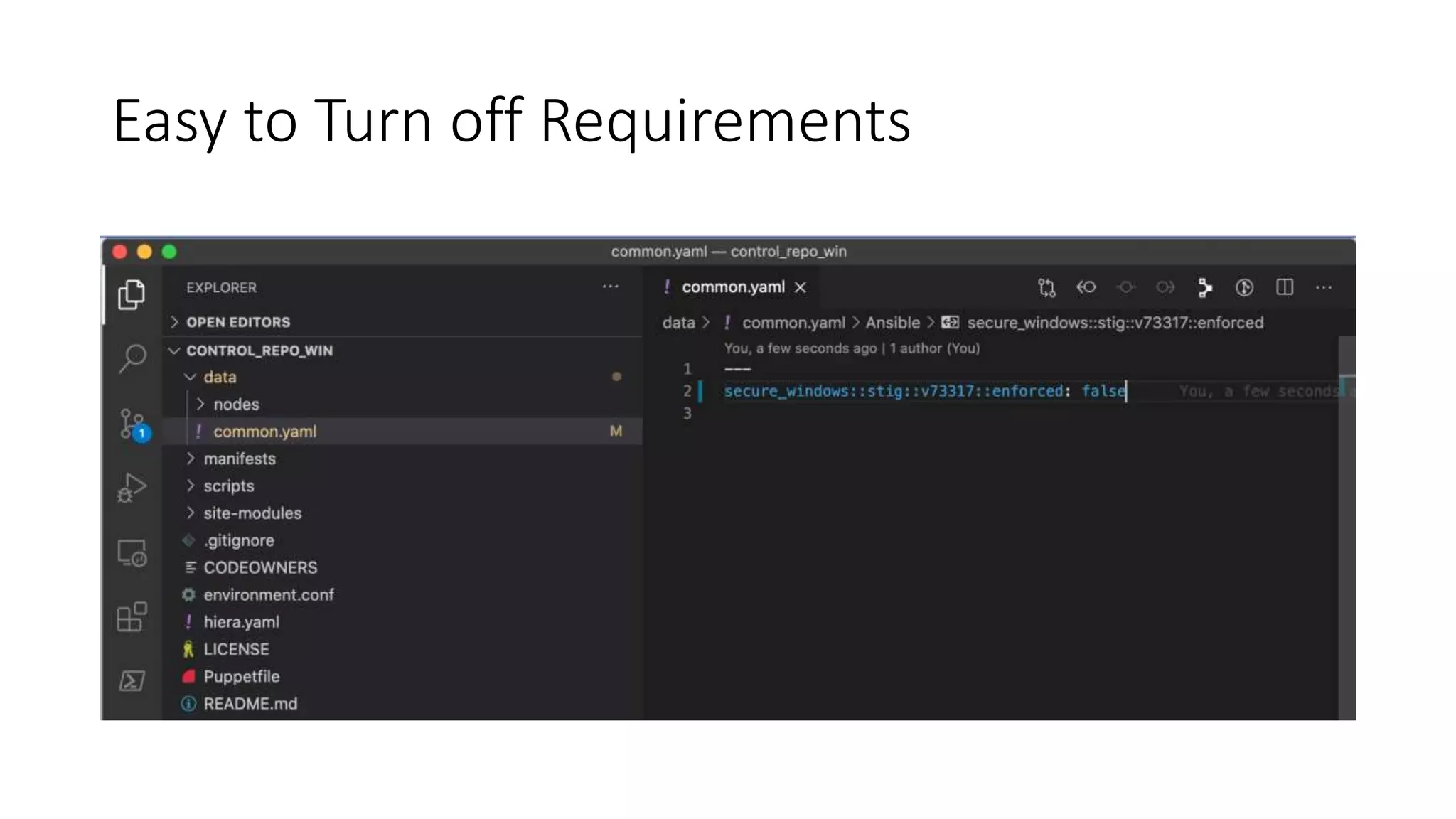
Task: Open the PowerShell terminal view icon
Action: tap(132, 680)
